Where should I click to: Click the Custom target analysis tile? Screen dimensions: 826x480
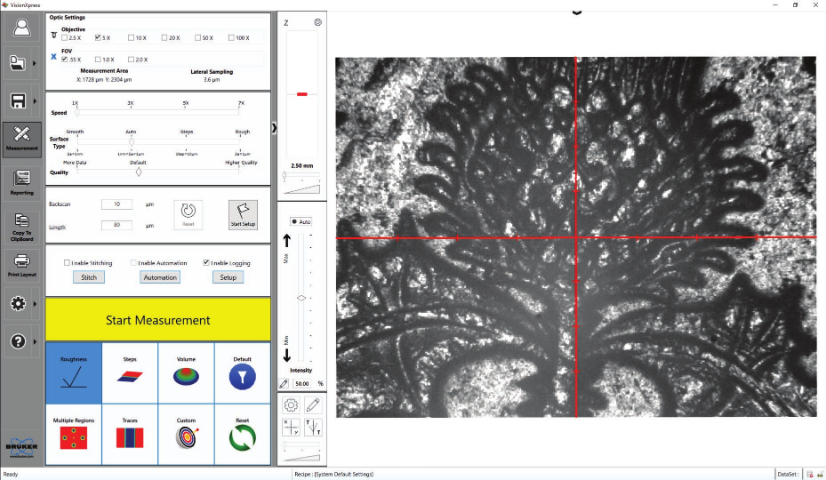[x=187, y=434]
